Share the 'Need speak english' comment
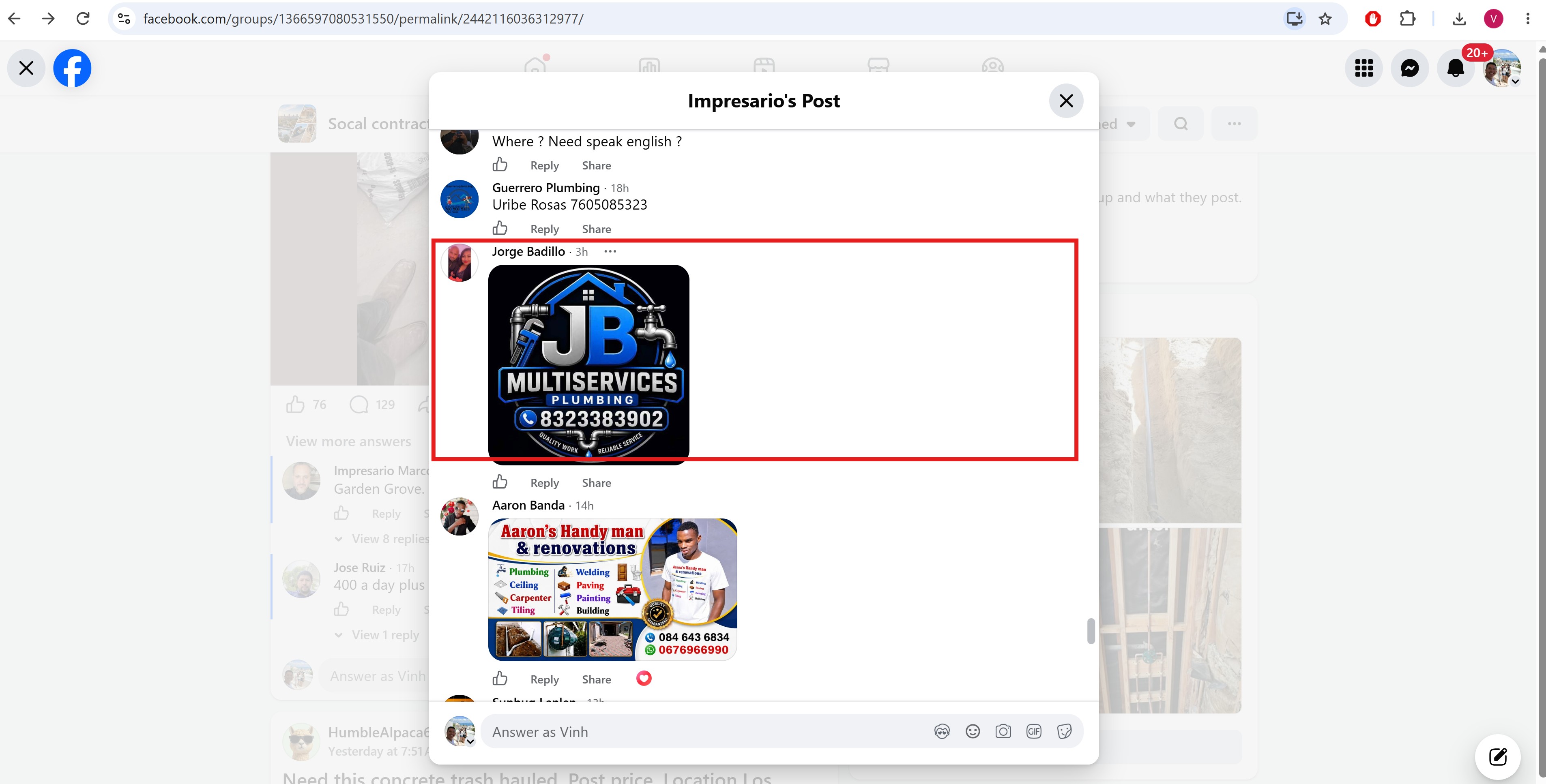1546x784 pixels. tap(597, 165)
